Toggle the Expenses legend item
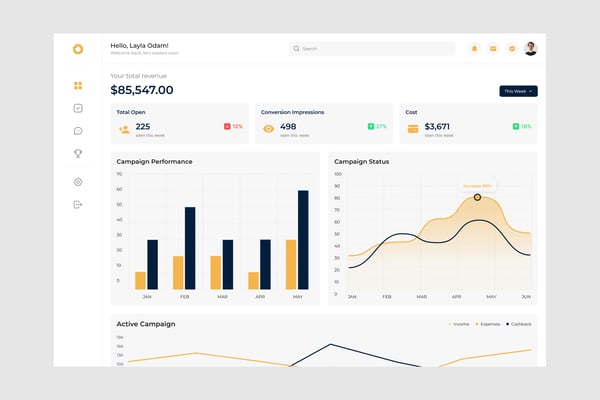 [x=488, y=324]
